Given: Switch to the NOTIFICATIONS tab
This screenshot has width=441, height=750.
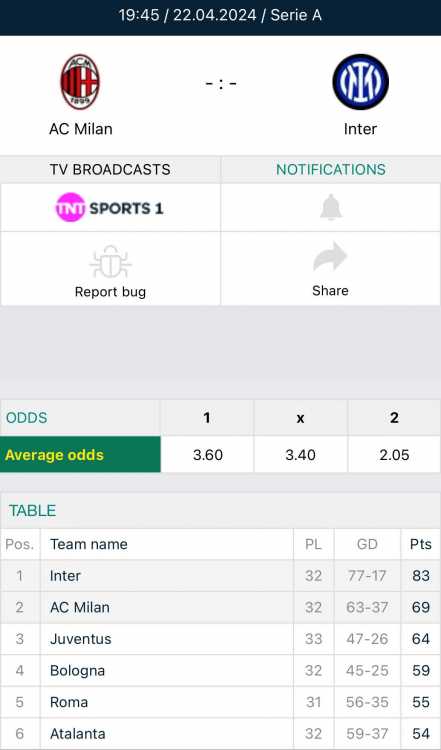Looking at the screenshot, I should coord(331,169).
